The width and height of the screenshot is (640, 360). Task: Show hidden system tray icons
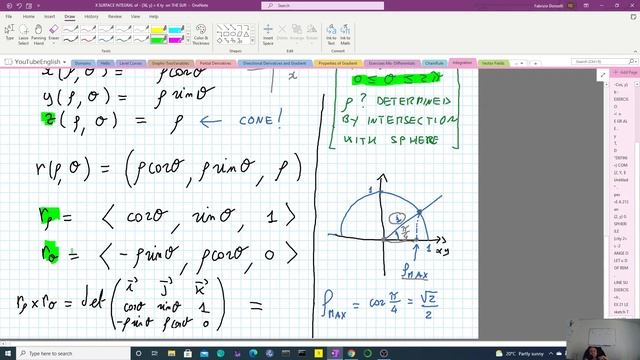(x=551, y=353)
